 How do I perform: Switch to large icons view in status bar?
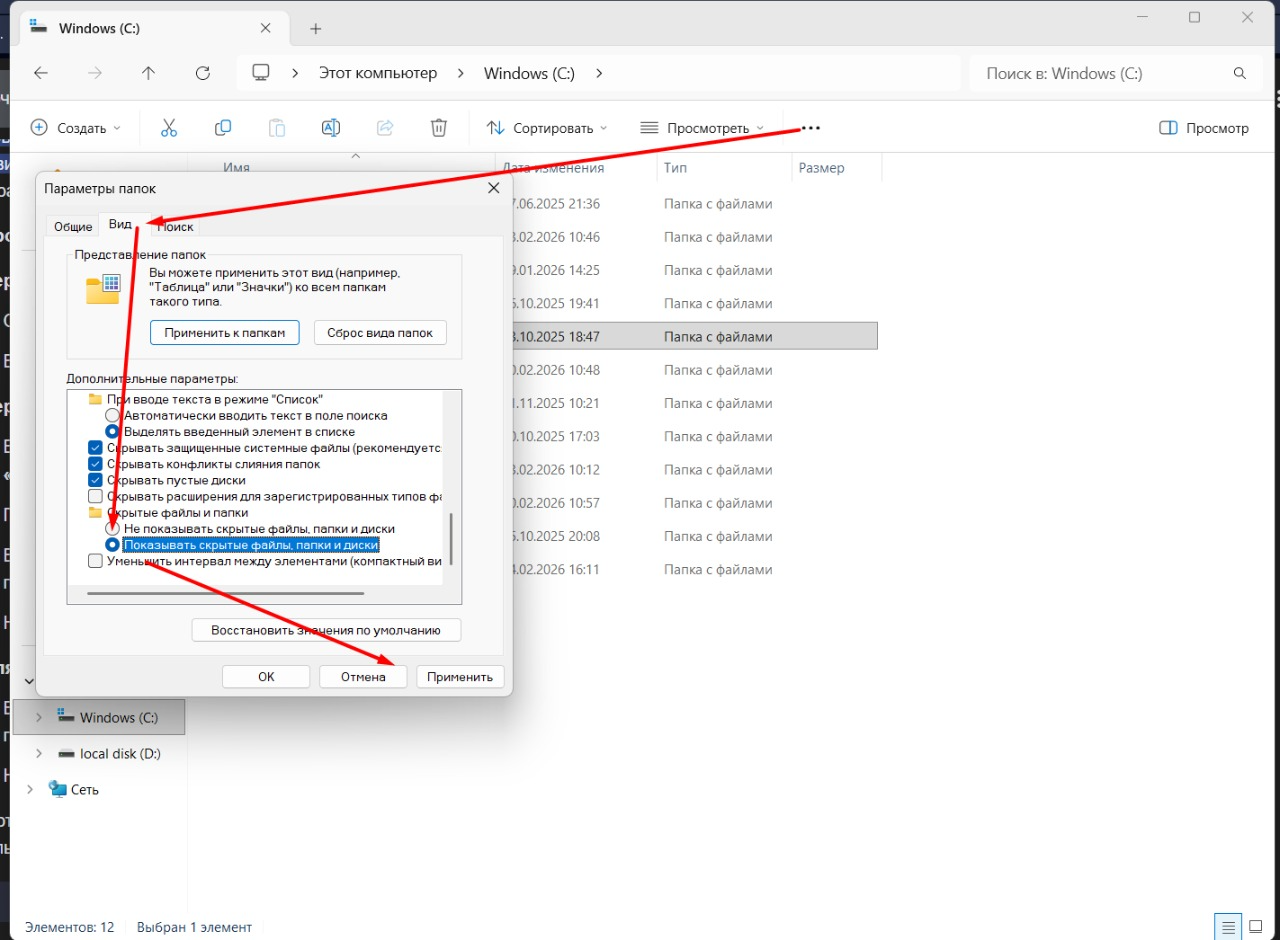(x=1256, y=926)
